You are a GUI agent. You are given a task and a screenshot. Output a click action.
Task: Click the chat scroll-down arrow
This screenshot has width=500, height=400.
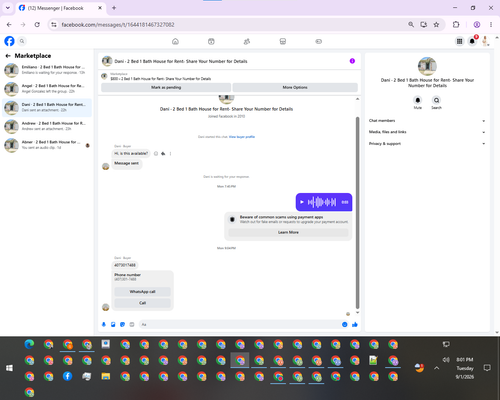coord(357,312)
